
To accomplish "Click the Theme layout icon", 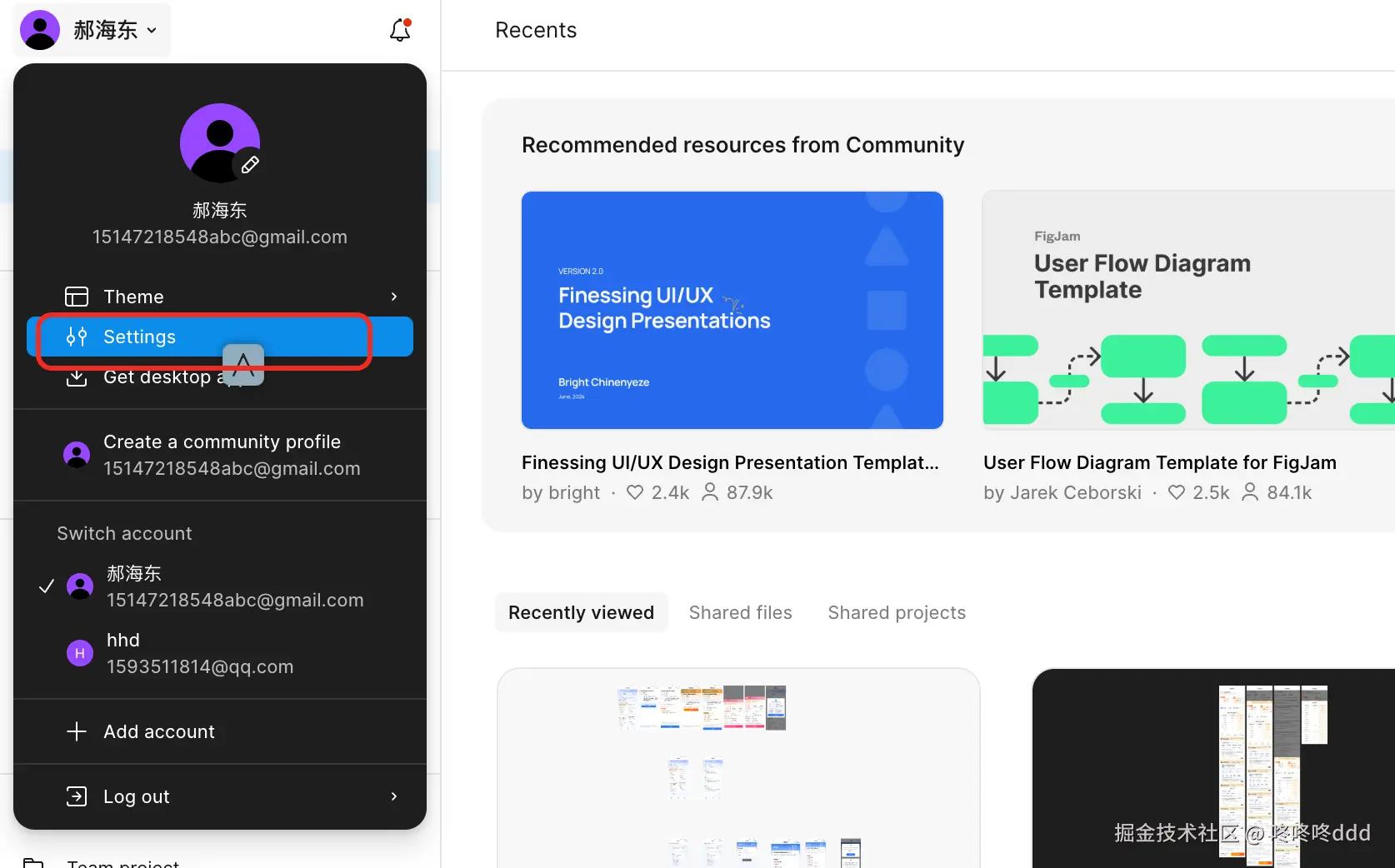I will tap(77, 297).
